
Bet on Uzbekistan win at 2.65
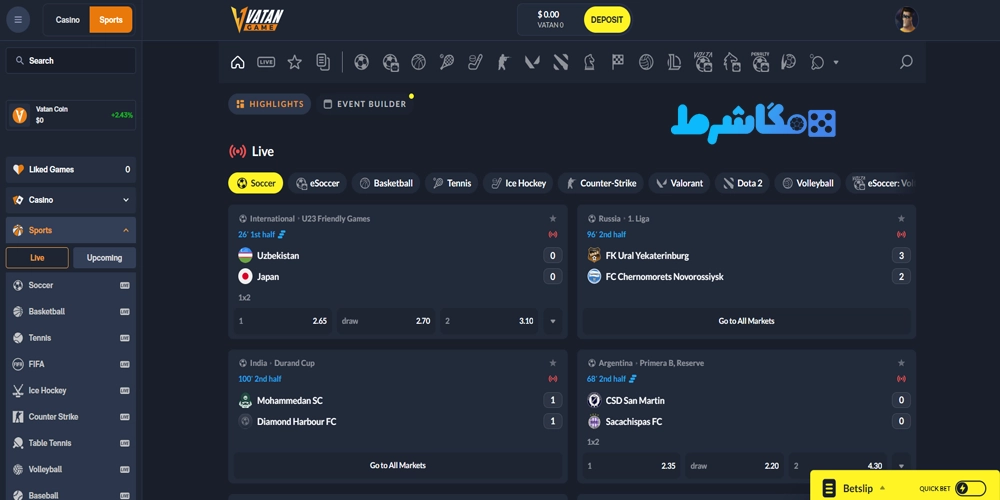click(x=283, y=321)
